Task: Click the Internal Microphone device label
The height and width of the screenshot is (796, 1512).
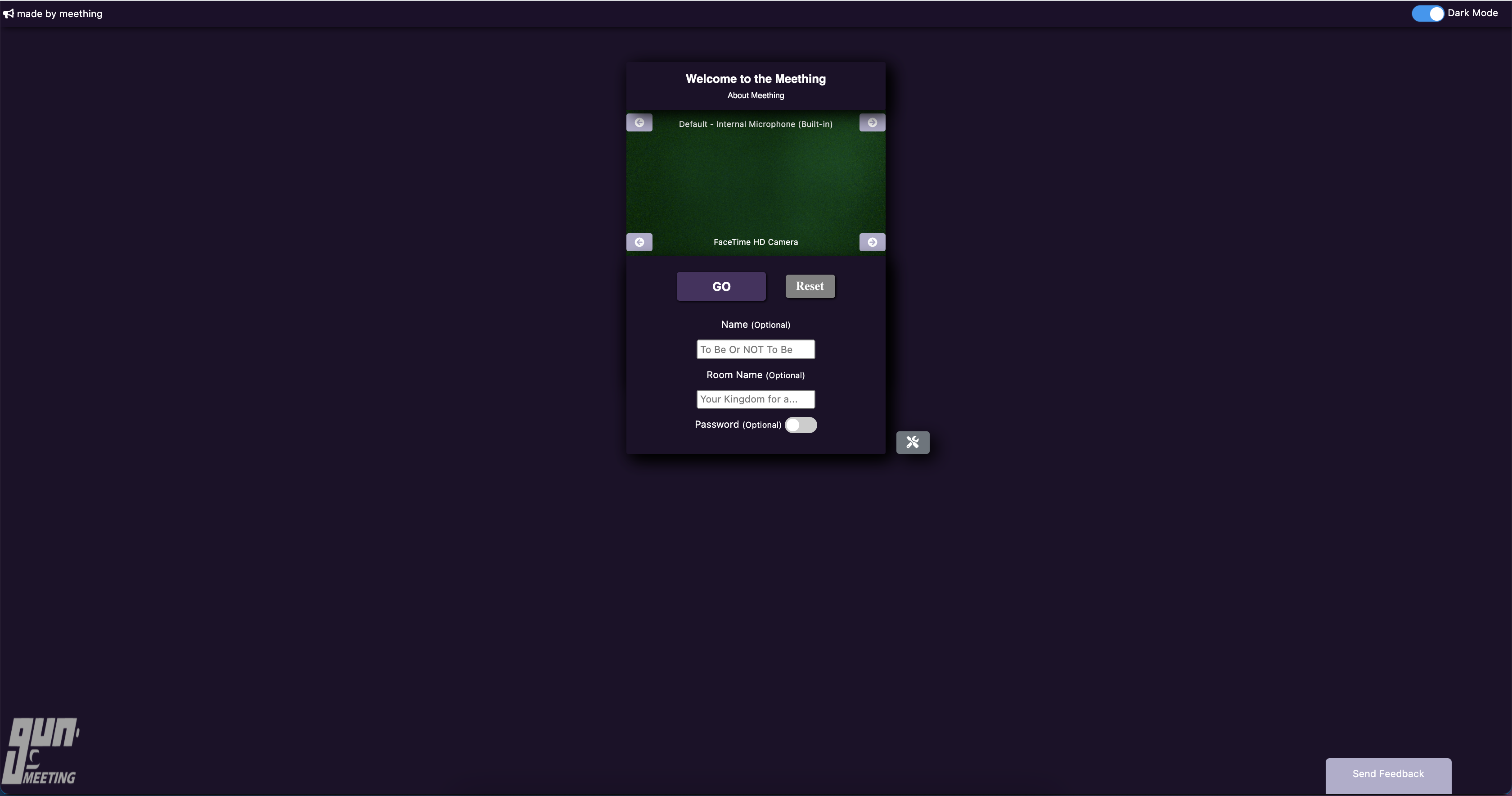Action: click(756, 124)
